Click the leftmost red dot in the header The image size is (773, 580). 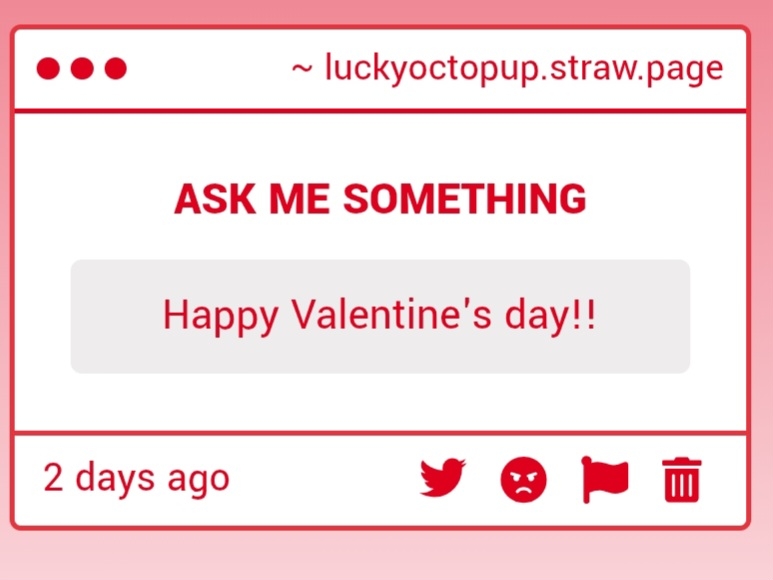(x=48, y=69)
